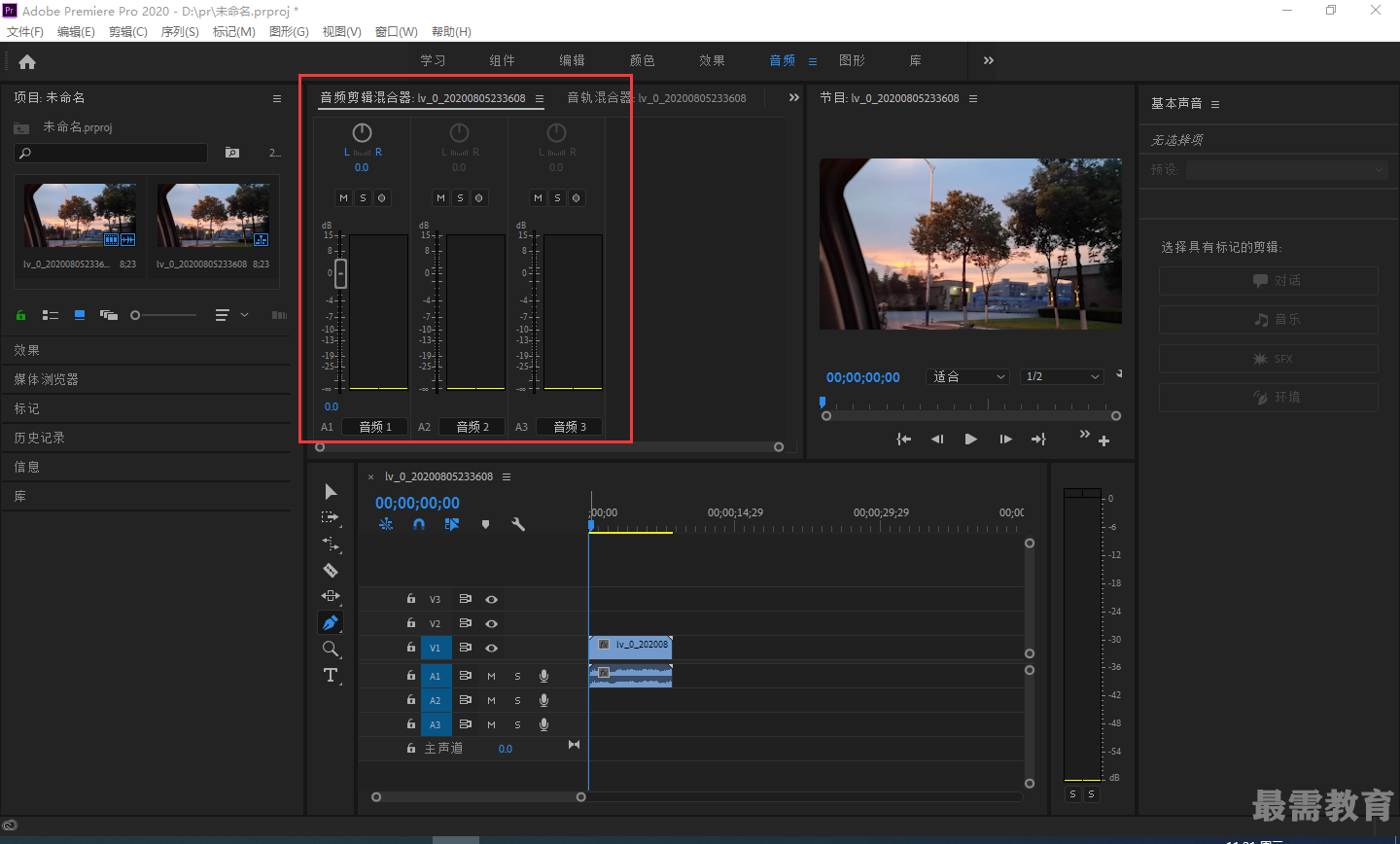Select the Track Select Forward tool
The height and width of the screenshot is (844, 1400).
[x=331, y=517]
